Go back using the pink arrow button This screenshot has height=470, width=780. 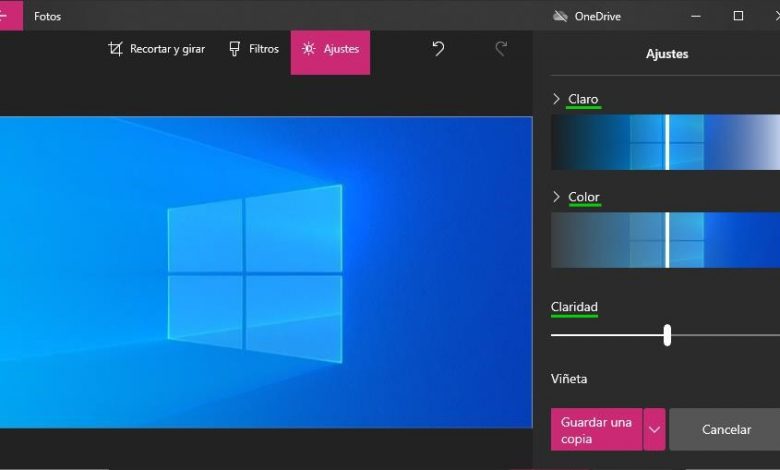(10, 15)
